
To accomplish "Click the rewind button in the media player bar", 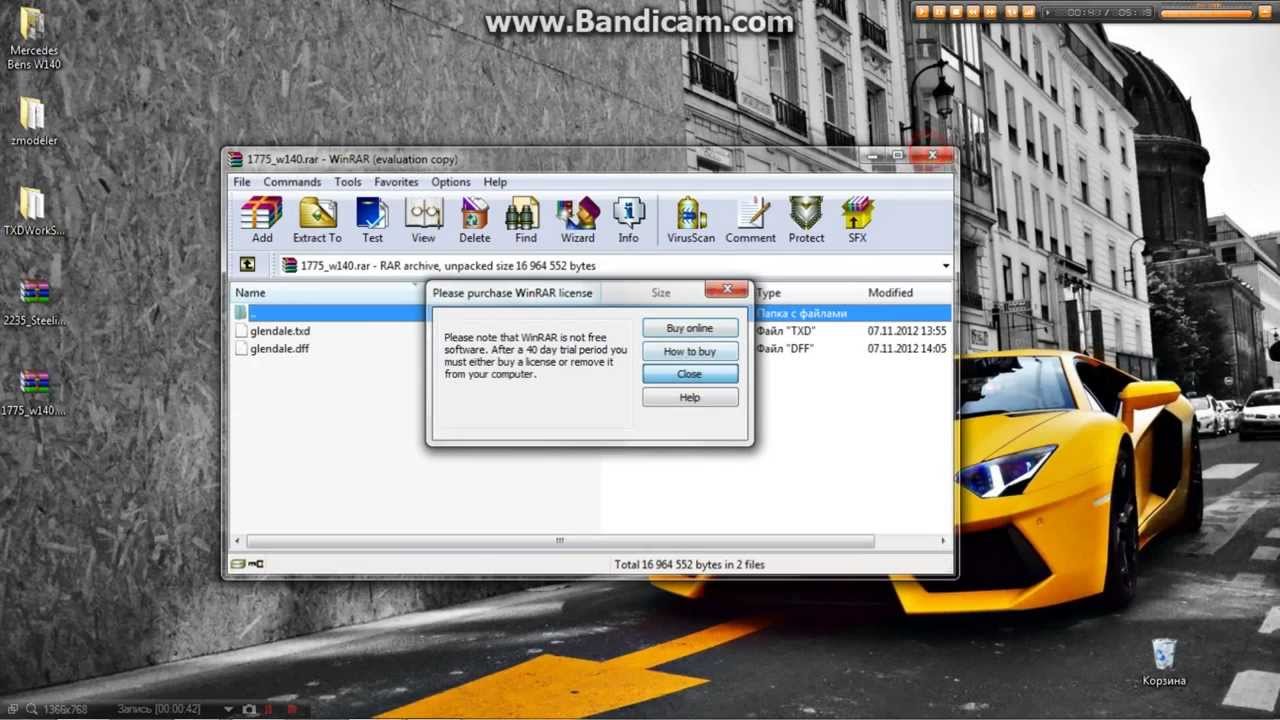I will tap(973, 12).
